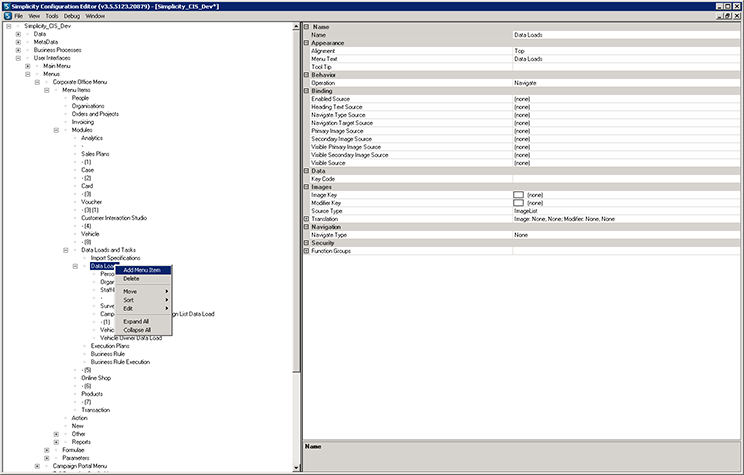Collapse the Modules tree node
744x475 pixels.
(x=56, y=130)
